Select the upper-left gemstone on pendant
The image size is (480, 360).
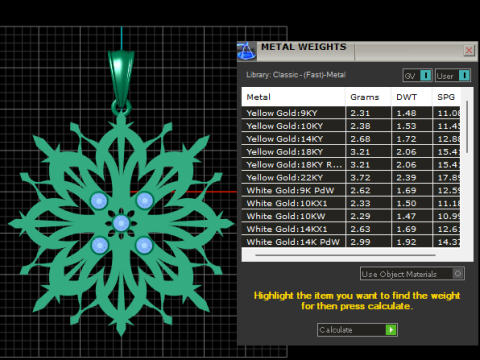[99, 201]
